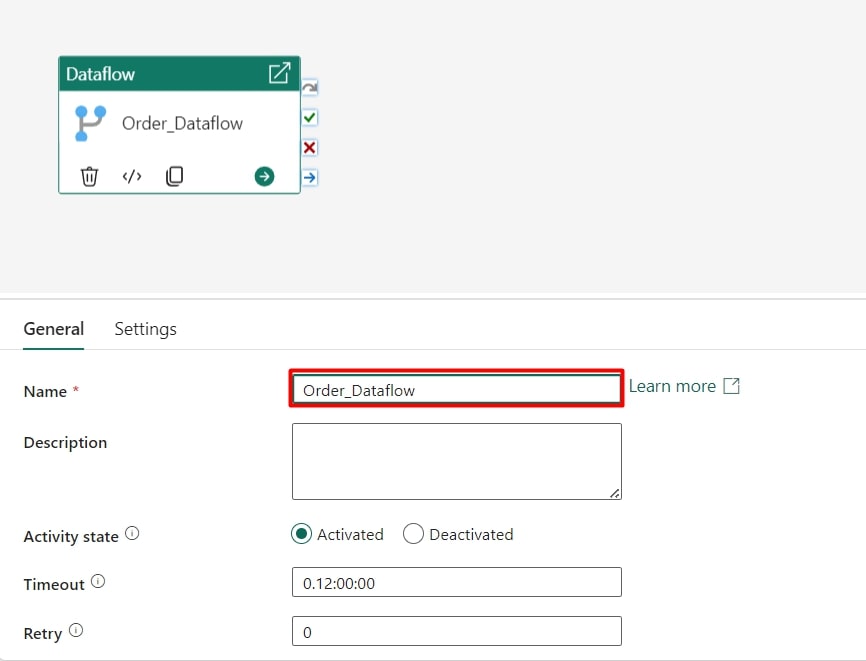Switch to the Settings tab
The width and height of the screenshot is (866, 661).
[x=145, y=329]
